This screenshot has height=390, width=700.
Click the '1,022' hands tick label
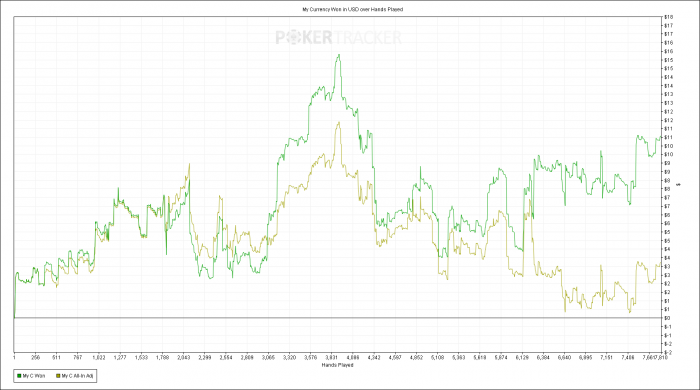tap(99, 357)
